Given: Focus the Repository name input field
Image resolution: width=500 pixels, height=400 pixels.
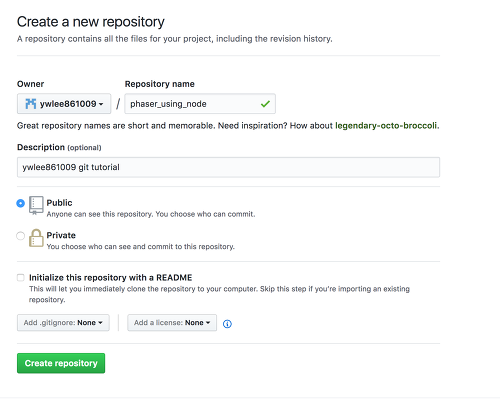Looking at the screenshot, I should tap(200, 104).
